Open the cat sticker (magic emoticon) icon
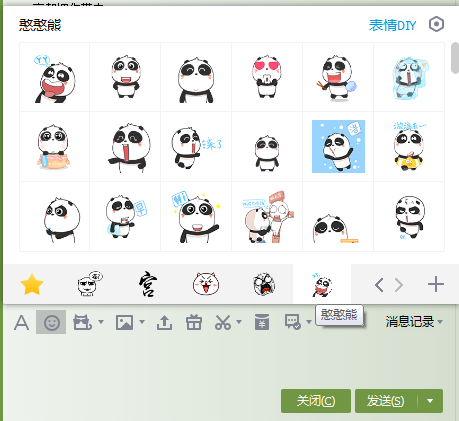The height and width of the screenshot is (421, 459). (x=82, y=322)
